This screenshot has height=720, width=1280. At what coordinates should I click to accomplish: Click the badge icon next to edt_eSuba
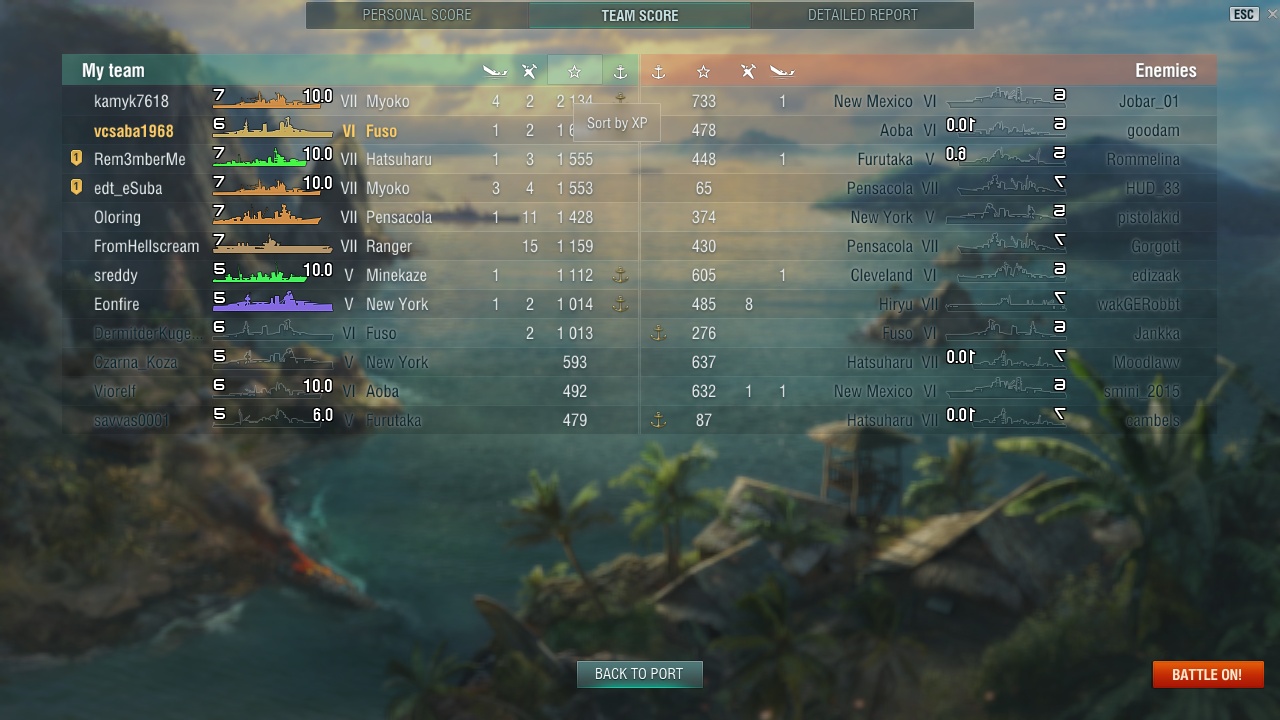pos(76,188)
